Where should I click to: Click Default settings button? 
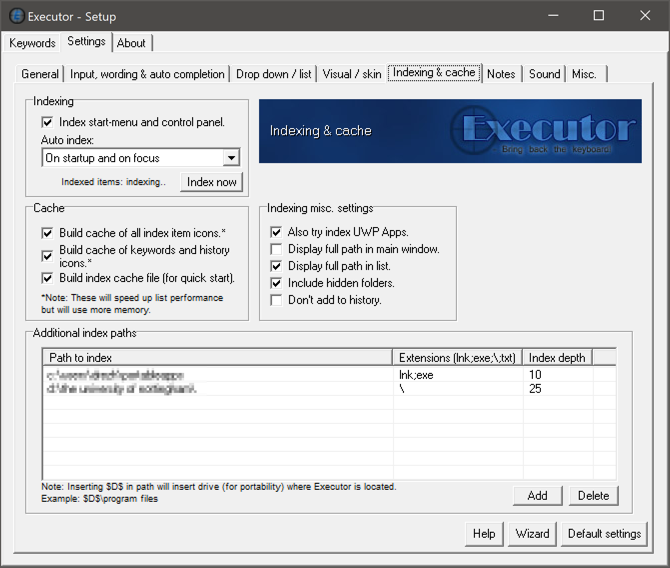click(x=605, y=534)
